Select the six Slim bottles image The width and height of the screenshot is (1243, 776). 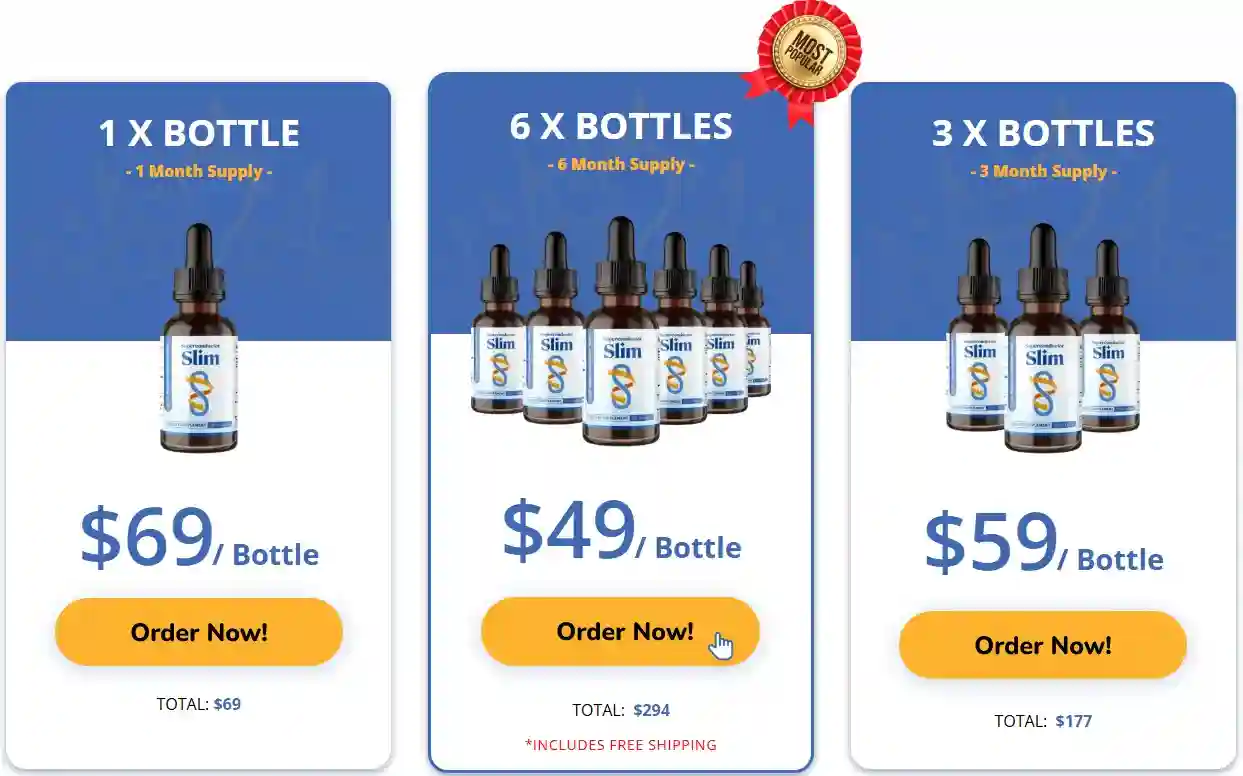pos(621,330)
